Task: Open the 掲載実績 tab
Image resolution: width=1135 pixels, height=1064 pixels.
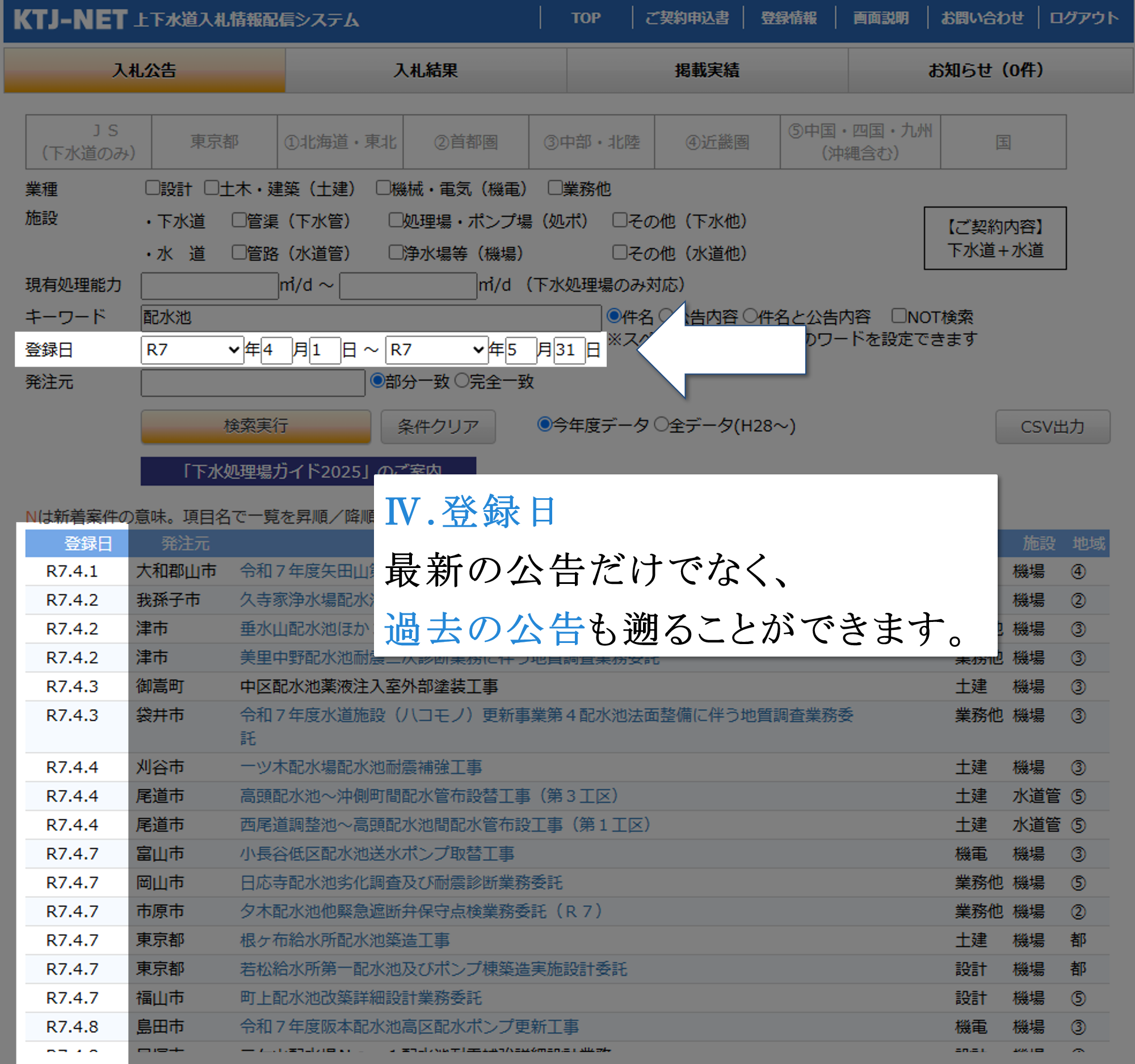Action: click(707, 70)
